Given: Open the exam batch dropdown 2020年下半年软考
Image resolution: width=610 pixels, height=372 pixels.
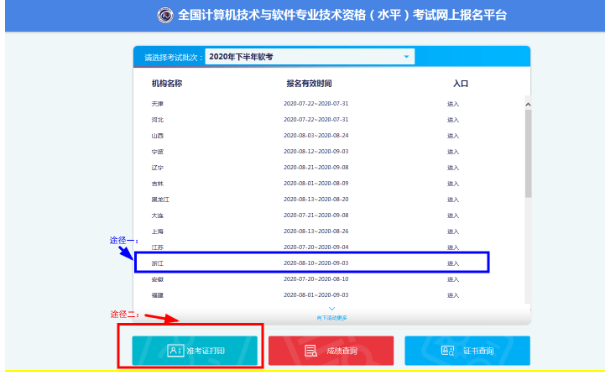Looking at the screenshot, I should click(x=310, y=57).
